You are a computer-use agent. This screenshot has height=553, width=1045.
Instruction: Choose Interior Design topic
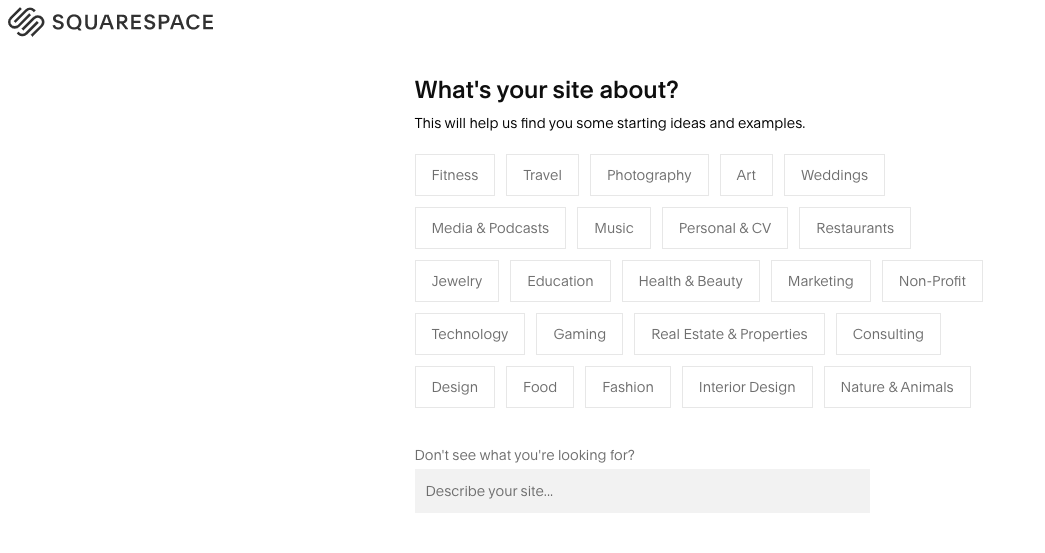click(x=747, y=387)
